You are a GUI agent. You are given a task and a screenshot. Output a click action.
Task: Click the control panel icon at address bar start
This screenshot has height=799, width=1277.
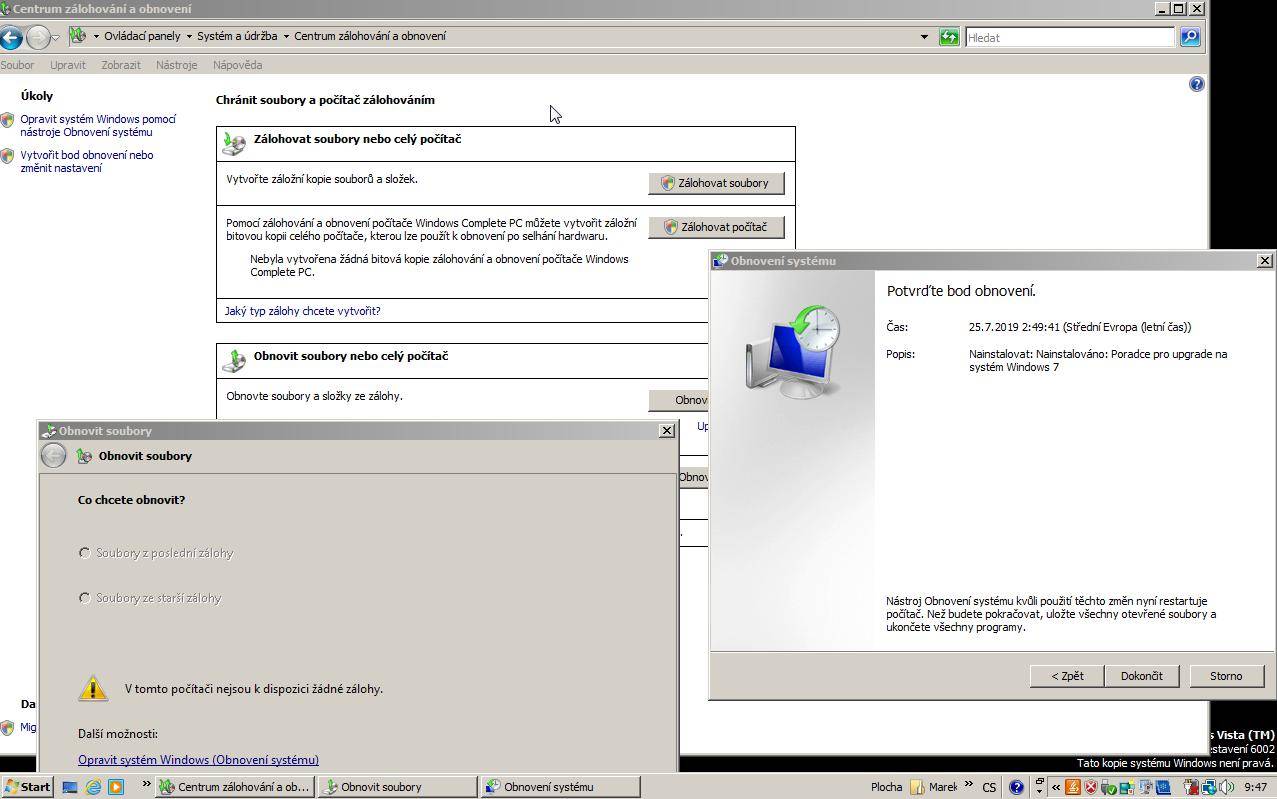[78, 36]
